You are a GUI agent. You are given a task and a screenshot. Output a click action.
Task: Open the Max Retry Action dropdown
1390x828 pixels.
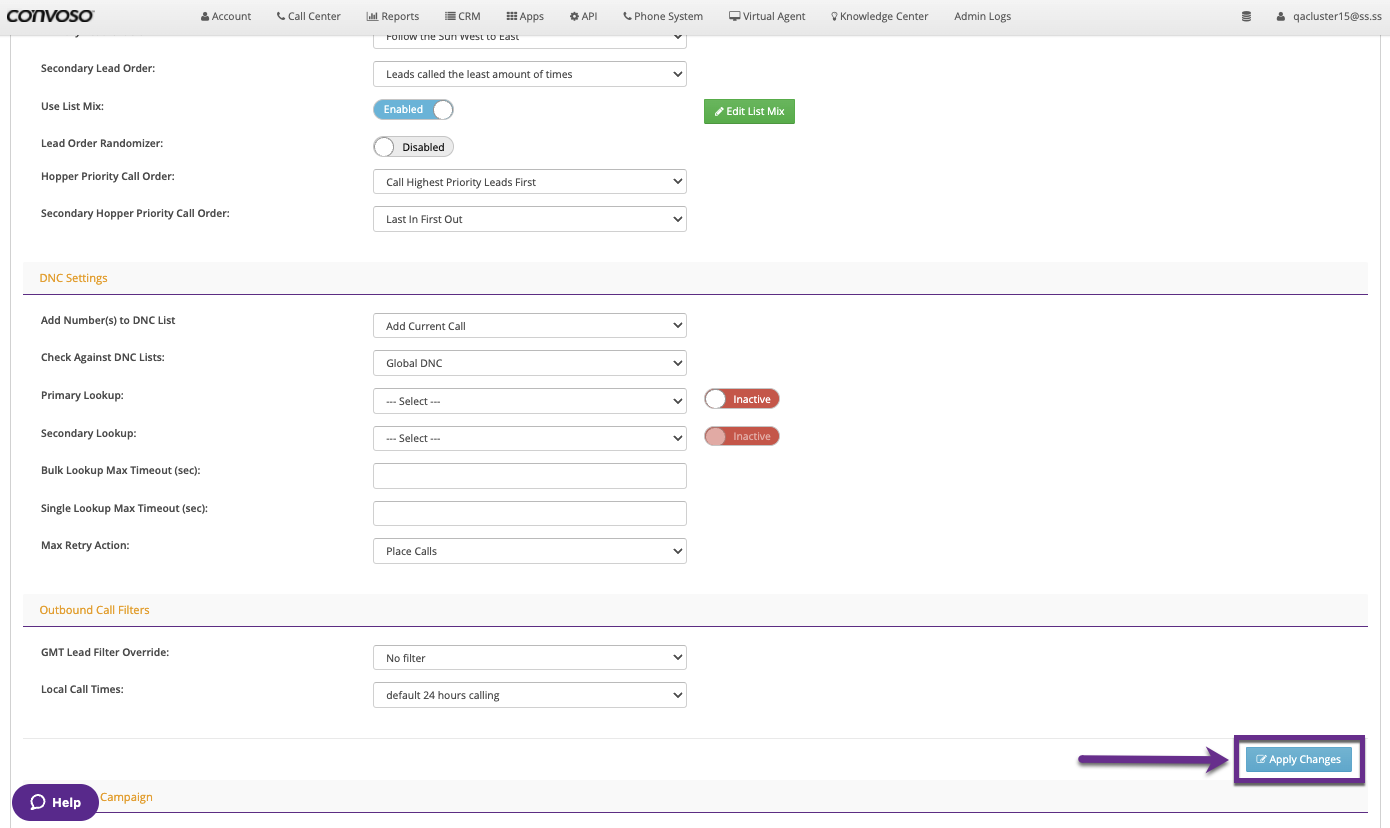point(530,551)
